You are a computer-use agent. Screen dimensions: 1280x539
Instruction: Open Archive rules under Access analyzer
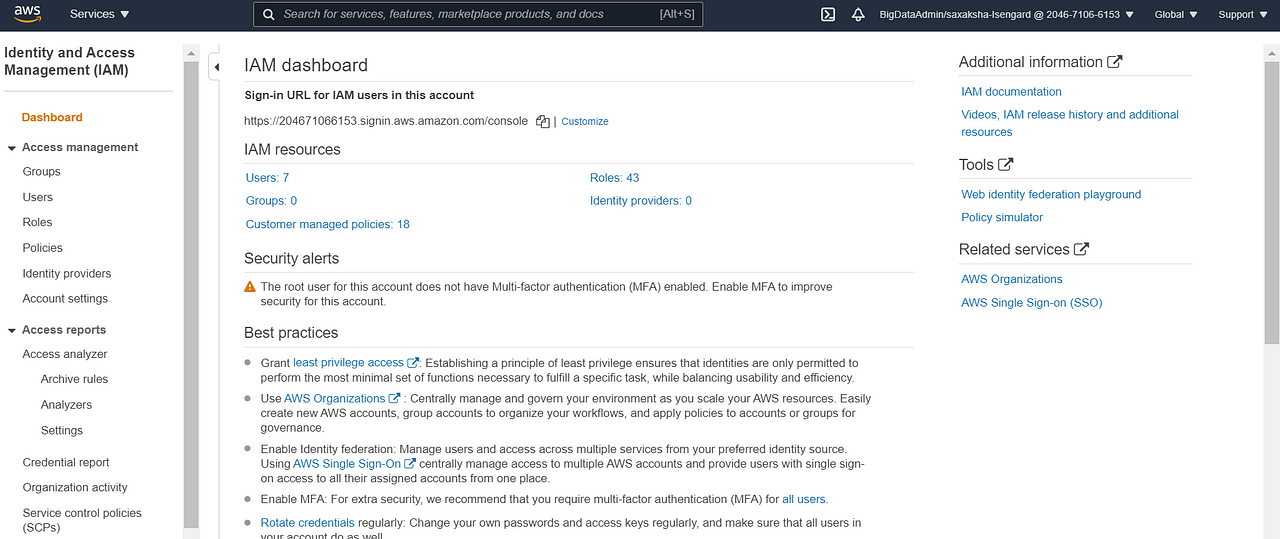point(74,379)
